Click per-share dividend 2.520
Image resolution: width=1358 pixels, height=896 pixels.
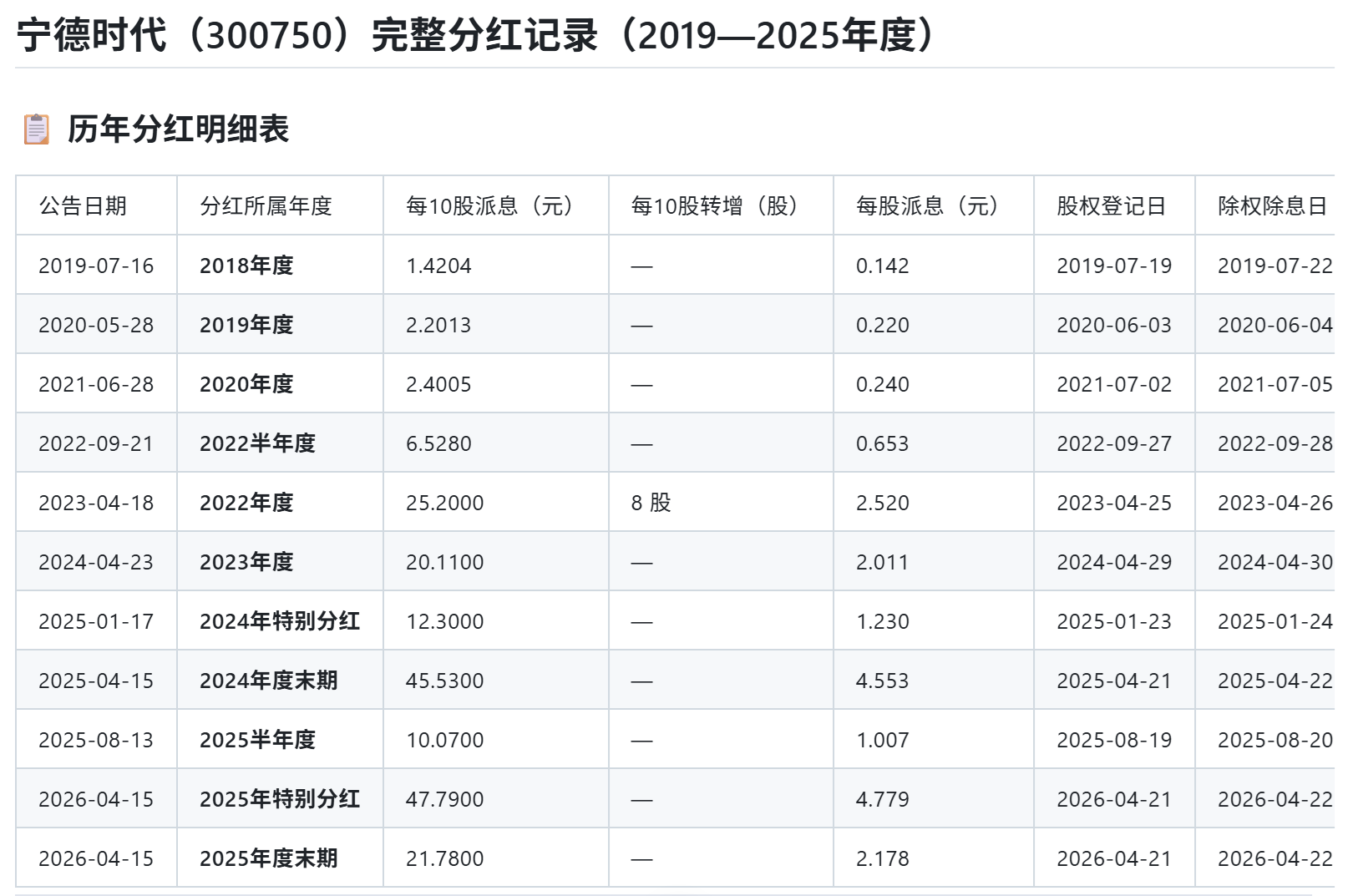(x=882, y=503)
